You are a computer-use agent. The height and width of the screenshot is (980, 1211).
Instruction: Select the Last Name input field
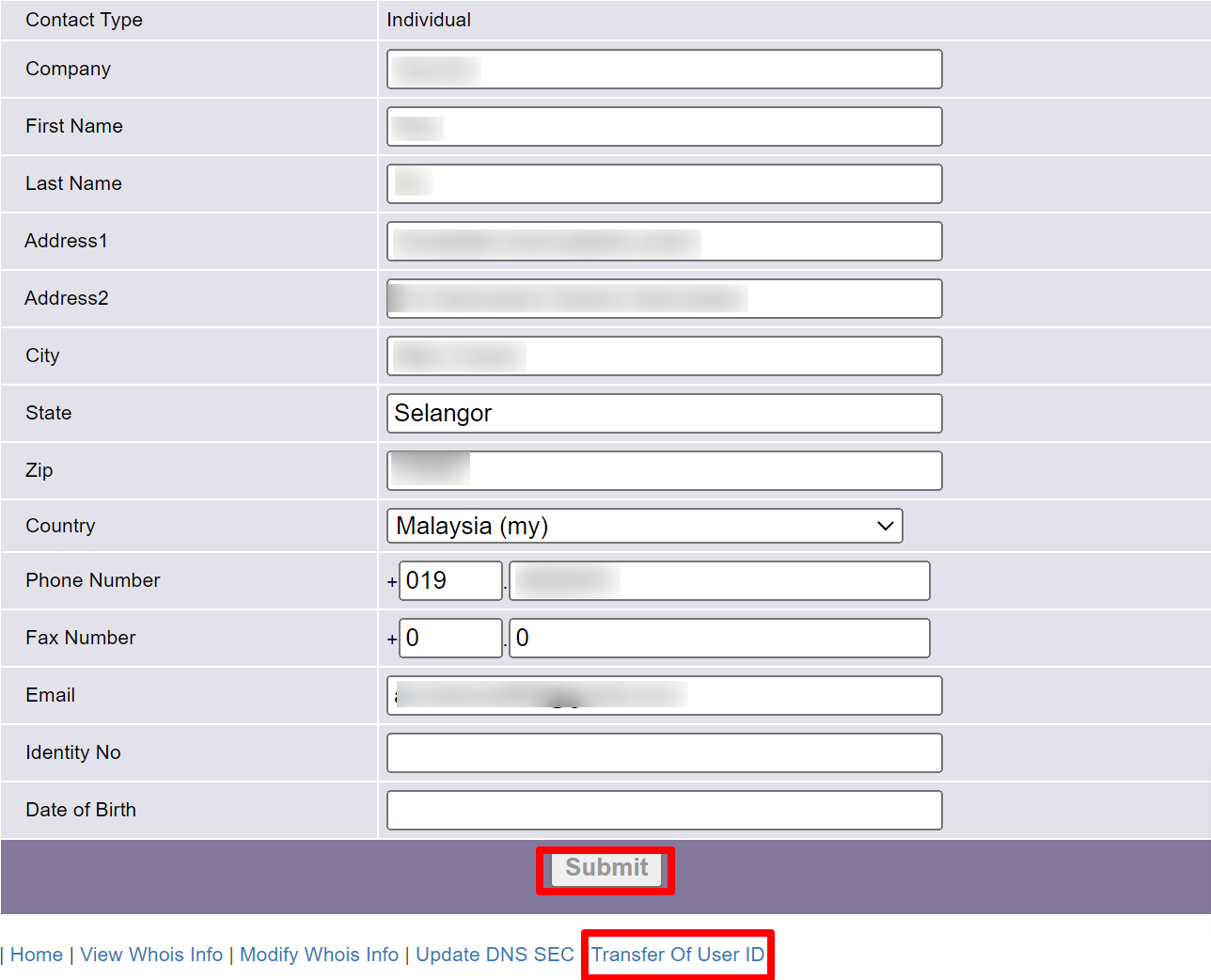(664, 184)
